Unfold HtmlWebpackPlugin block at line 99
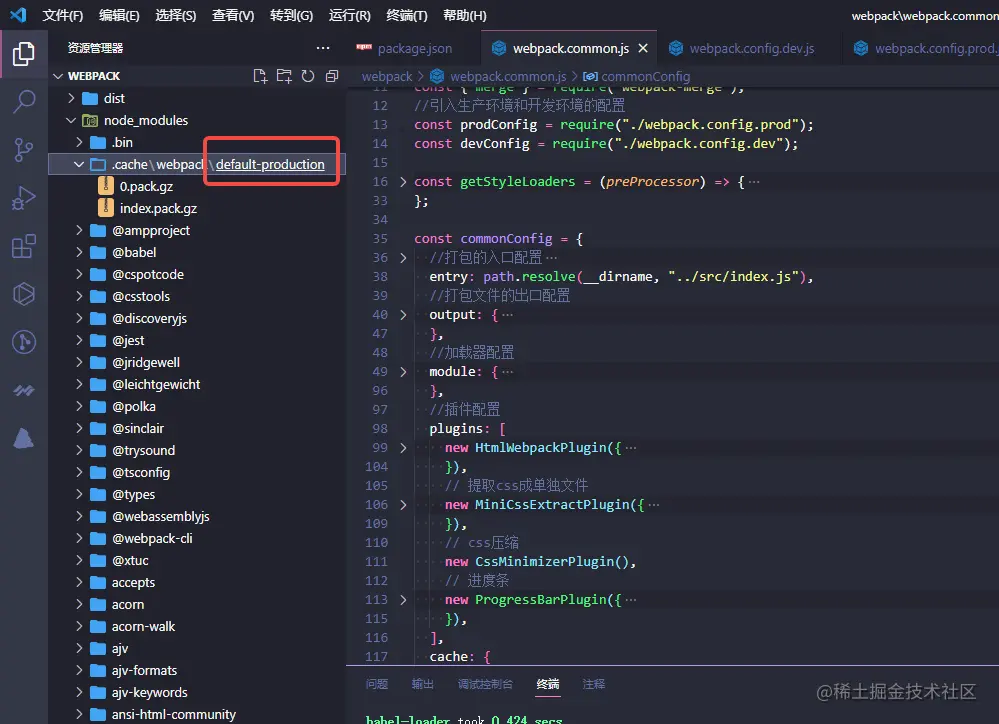 tap(403, 448)
